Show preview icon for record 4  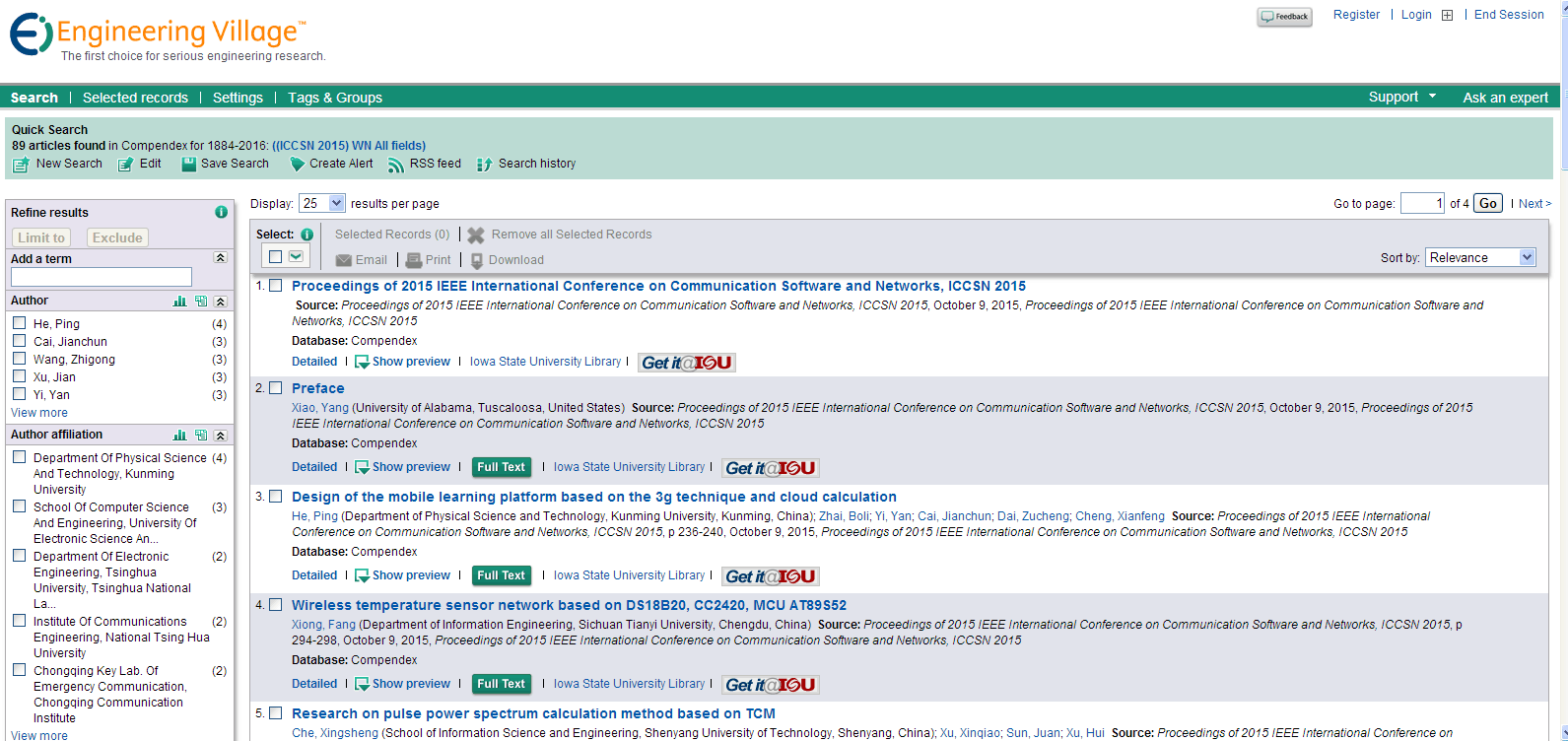click(362, 684)
